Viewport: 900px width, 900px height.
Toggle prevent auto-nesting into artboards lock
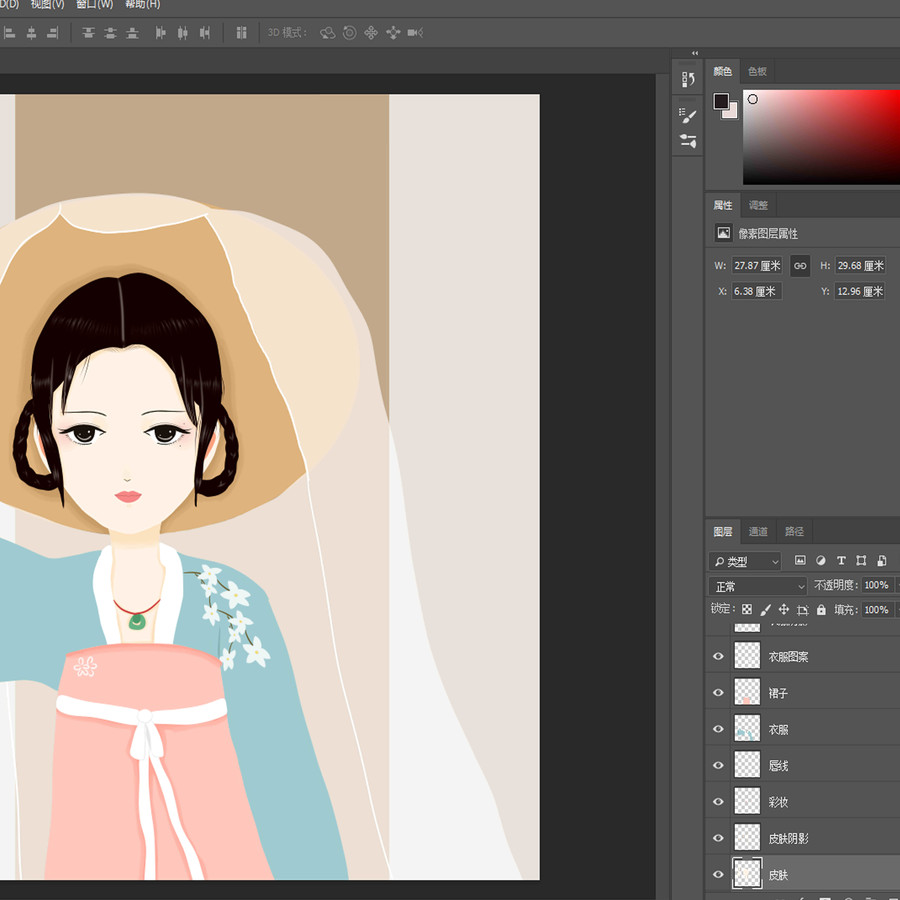802,610
